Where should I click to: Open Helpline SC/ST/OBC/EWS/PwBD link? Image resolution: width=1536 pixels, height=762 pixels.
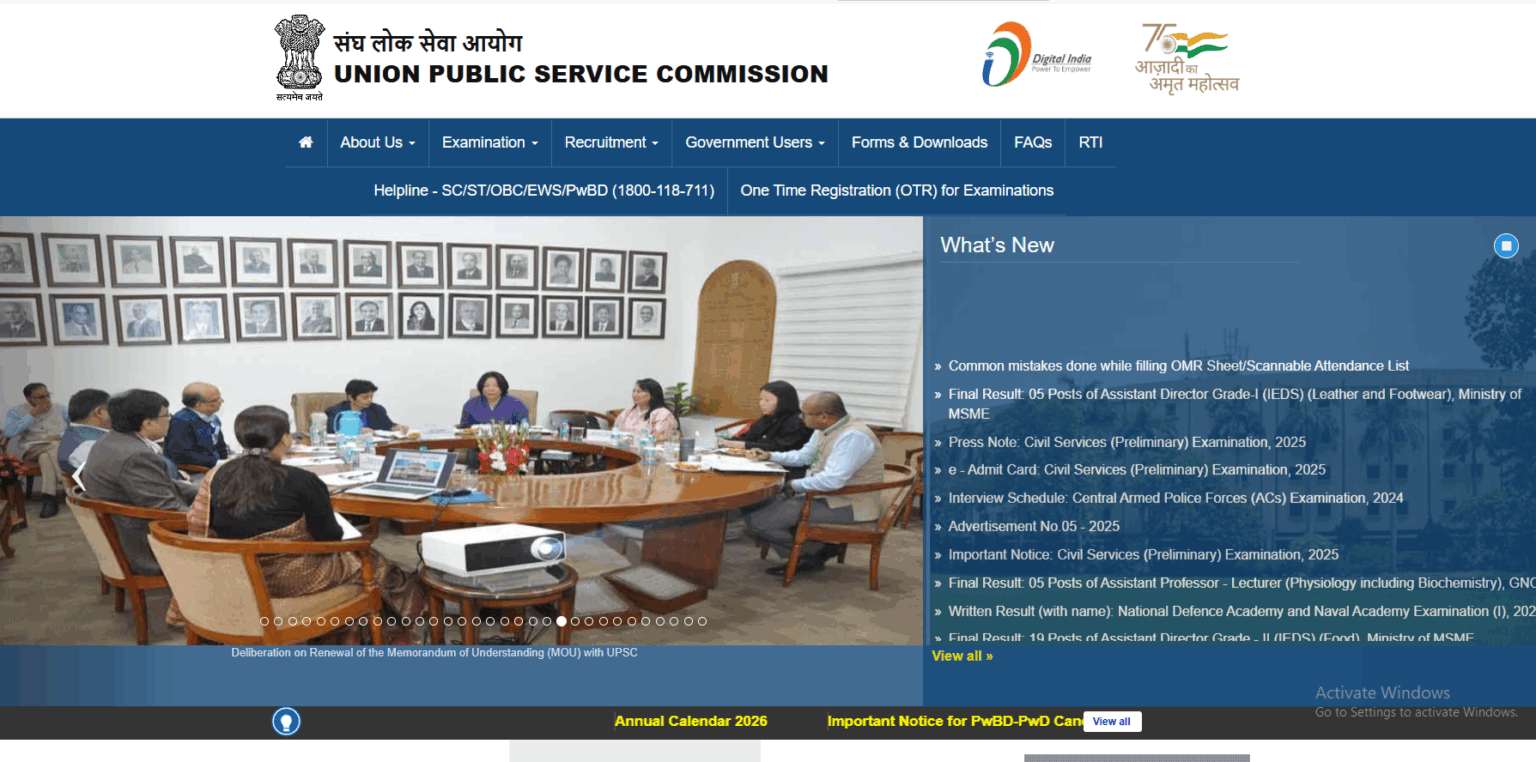click(544, 190)
